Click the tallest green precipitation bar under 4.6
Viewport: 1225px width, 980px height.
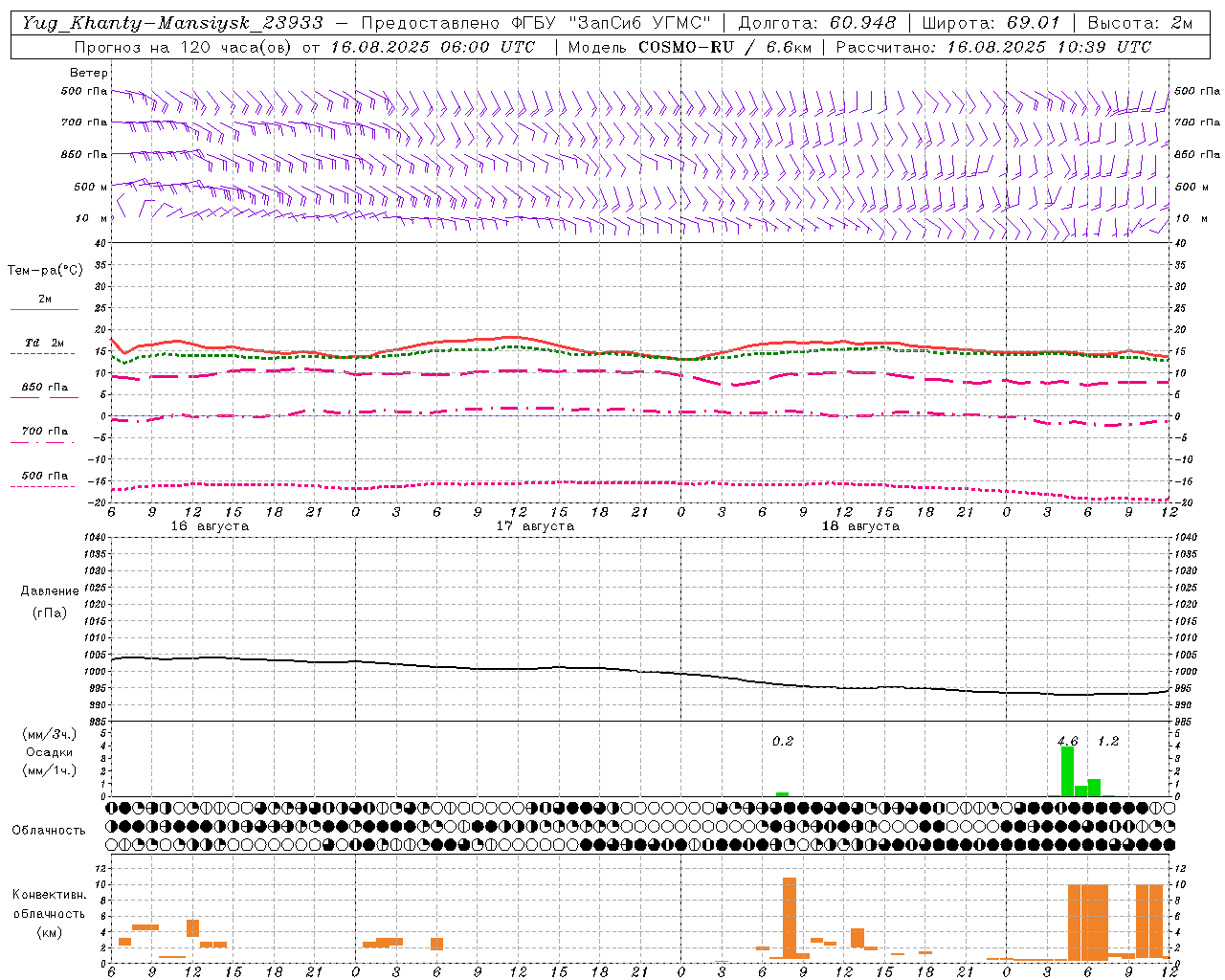[x=1067, y=771]
